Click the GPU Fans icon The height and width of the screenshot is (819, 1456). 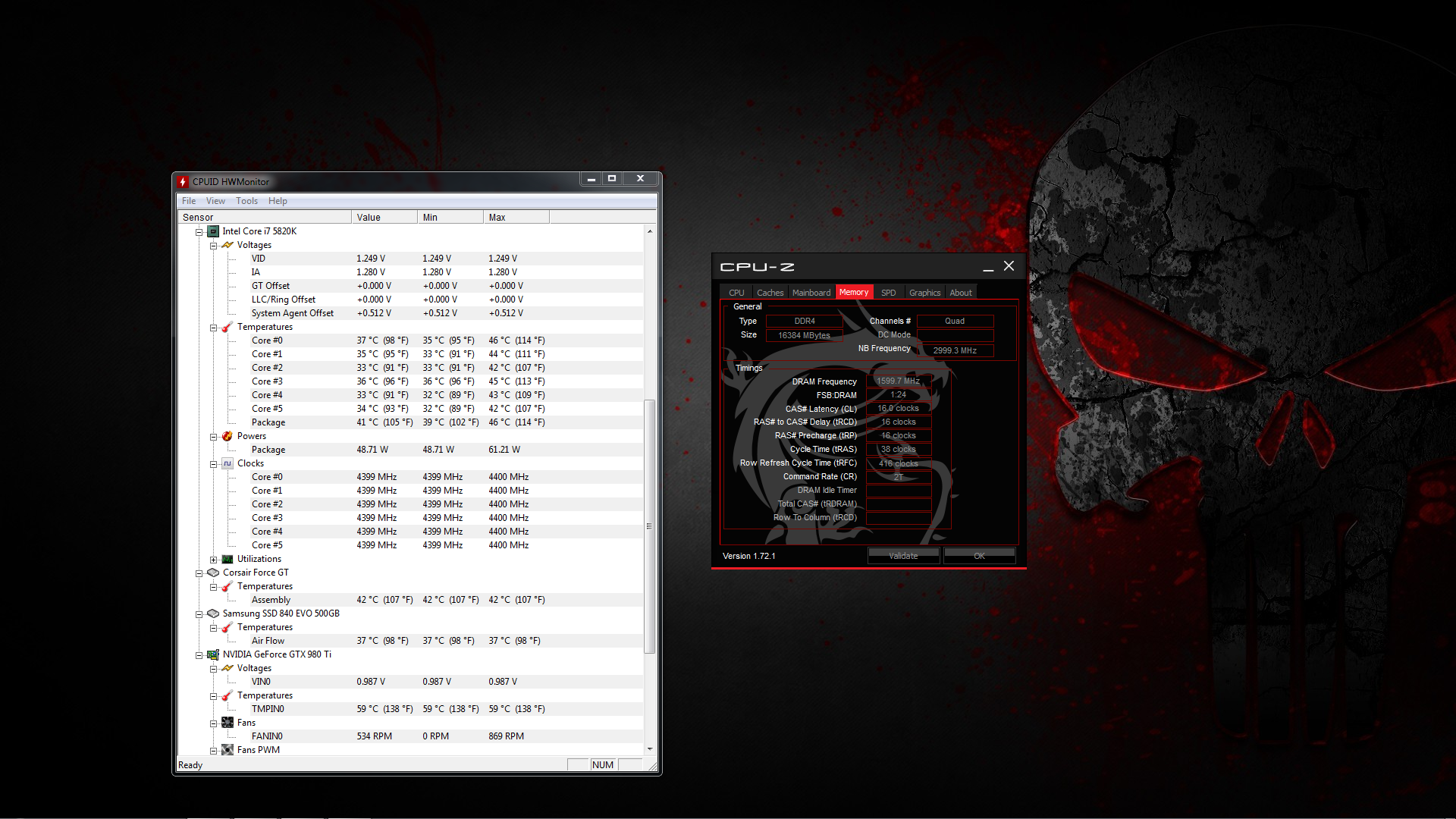227,723
